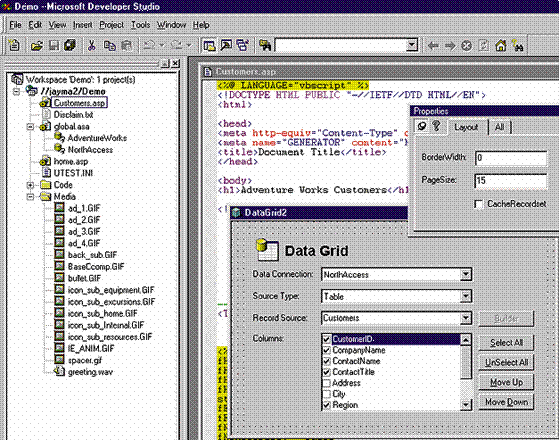Click the Window List toolbar icon

243,45
